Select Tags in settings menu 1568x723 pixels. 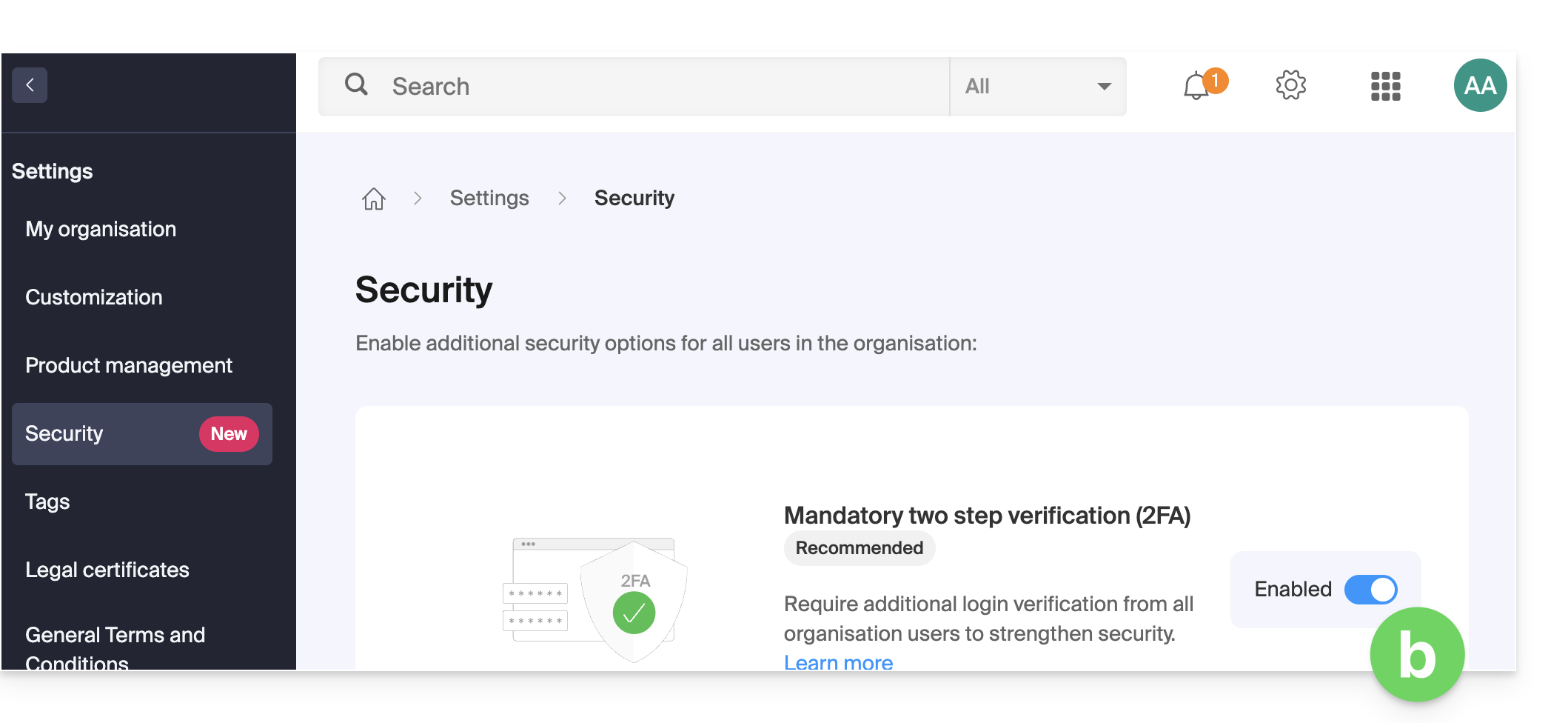coord(47,502)
